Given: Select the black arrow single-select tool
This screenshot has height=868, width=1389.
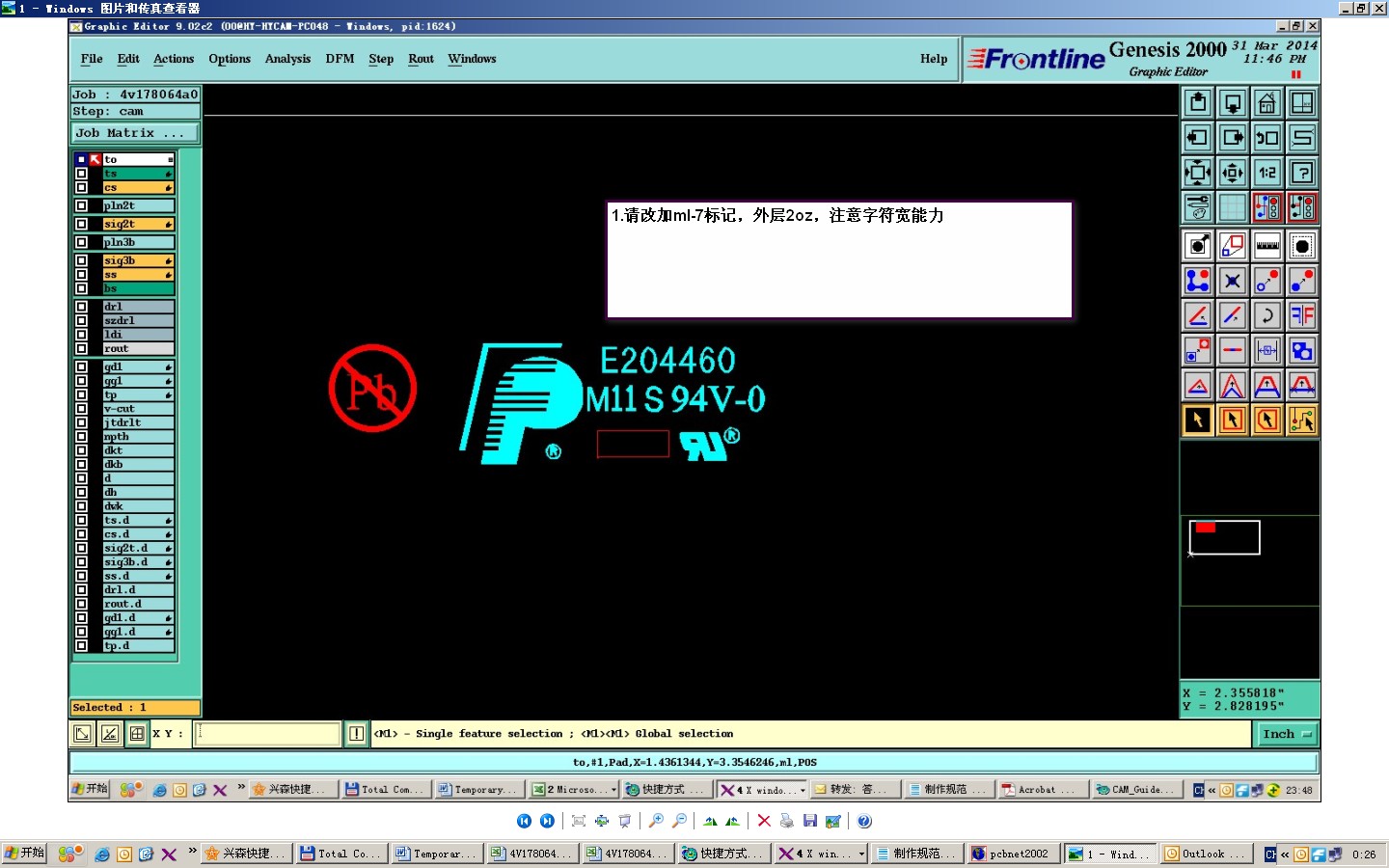Looking at the screenshot, I should [1198, 420].
